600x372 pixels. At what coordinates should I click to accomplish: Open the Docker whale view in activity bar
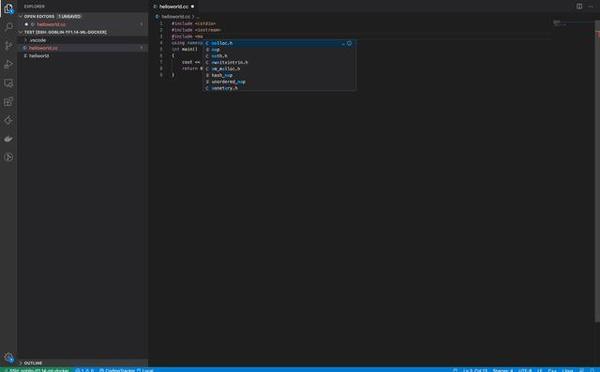pyautogui.click(x=8, y=139)
